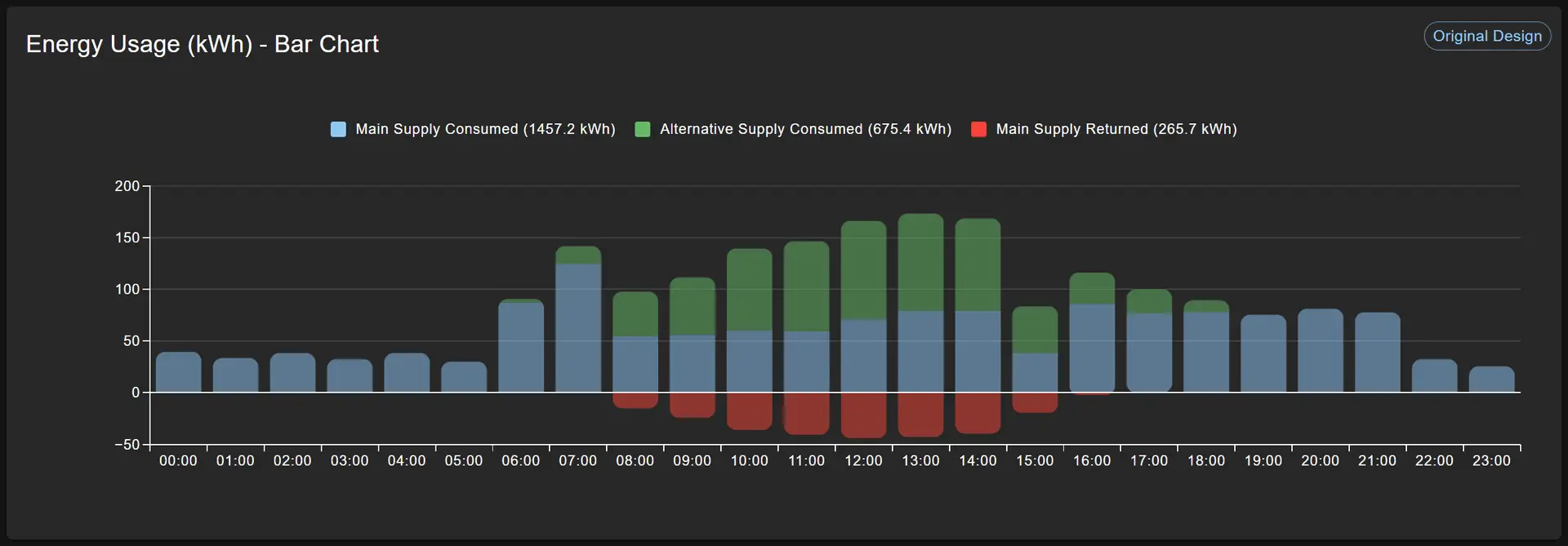Click the red returned bar at 12:00
The image size is (1568, 546).
coord(863,415)
